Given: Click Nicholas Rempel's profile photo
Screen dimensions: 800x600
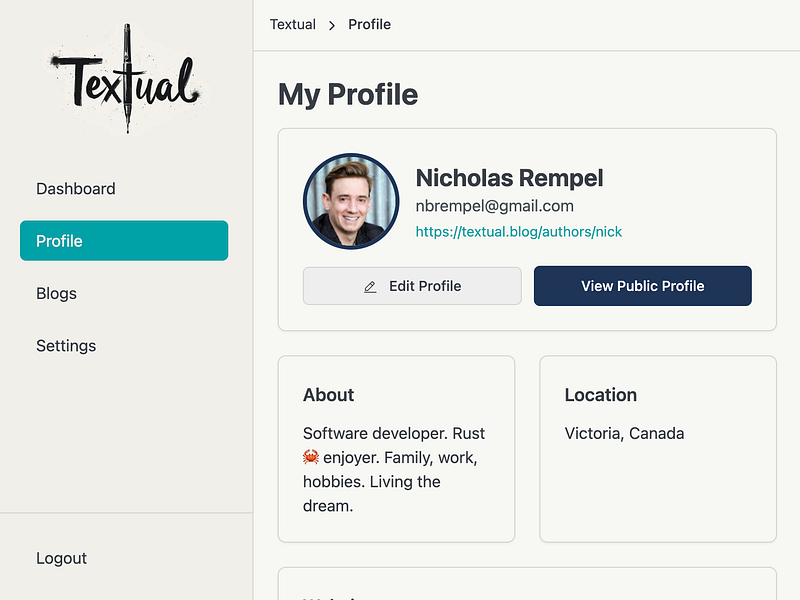Looking at the screenshot, I should click(344, 201).
